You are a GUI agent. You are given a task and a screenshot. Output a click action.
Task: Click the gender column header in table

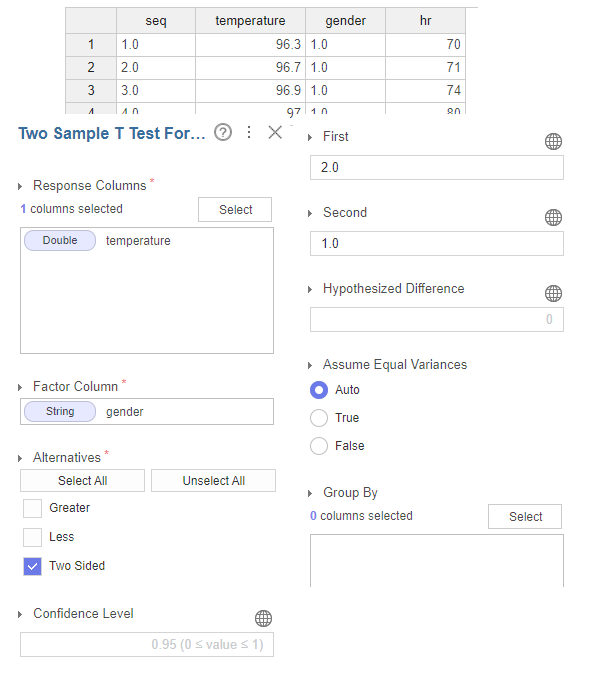click(345, 21)
